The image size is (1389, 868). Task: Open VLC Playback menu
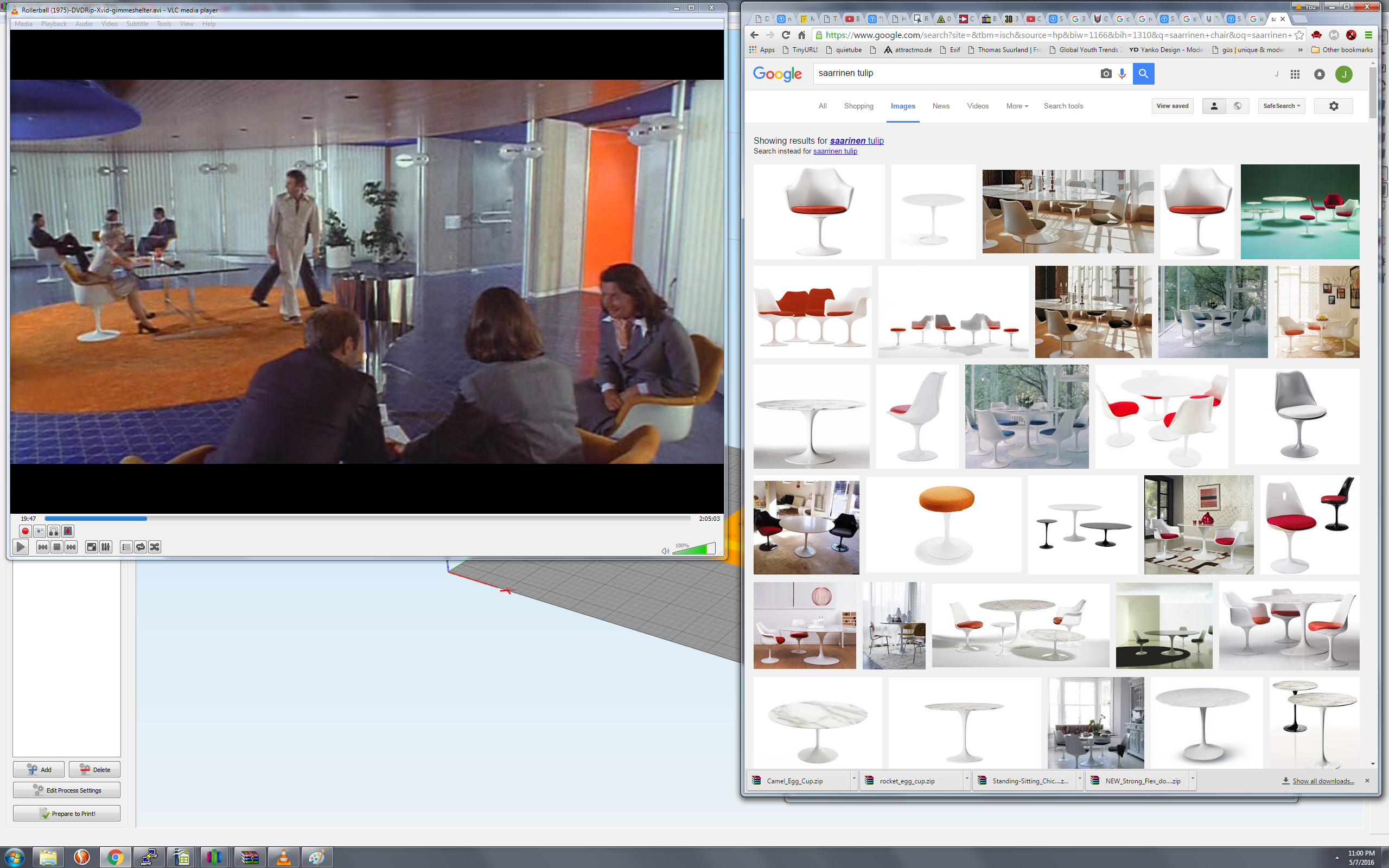coord(54,23)
